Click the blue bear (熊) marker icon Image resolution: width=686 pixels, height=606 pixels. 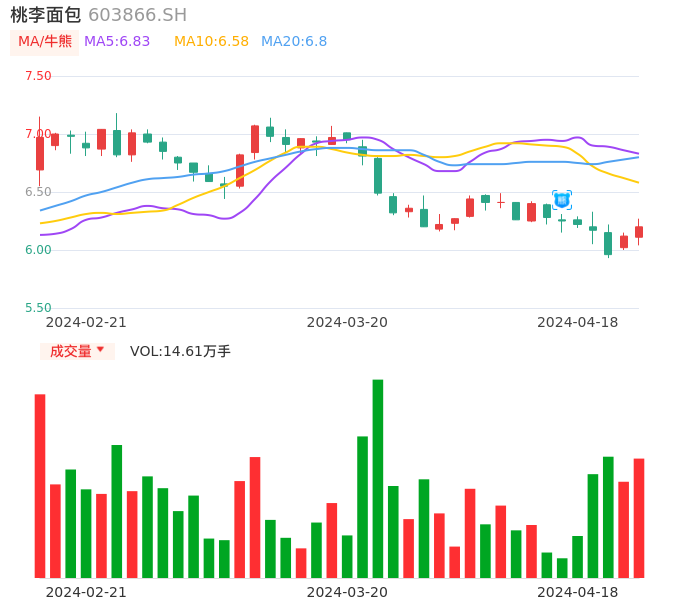562,200
